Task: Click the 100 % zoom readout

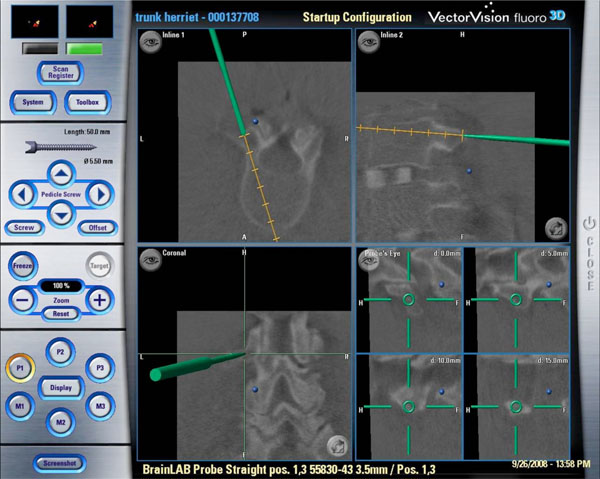Action: click(x=61, y=285)
